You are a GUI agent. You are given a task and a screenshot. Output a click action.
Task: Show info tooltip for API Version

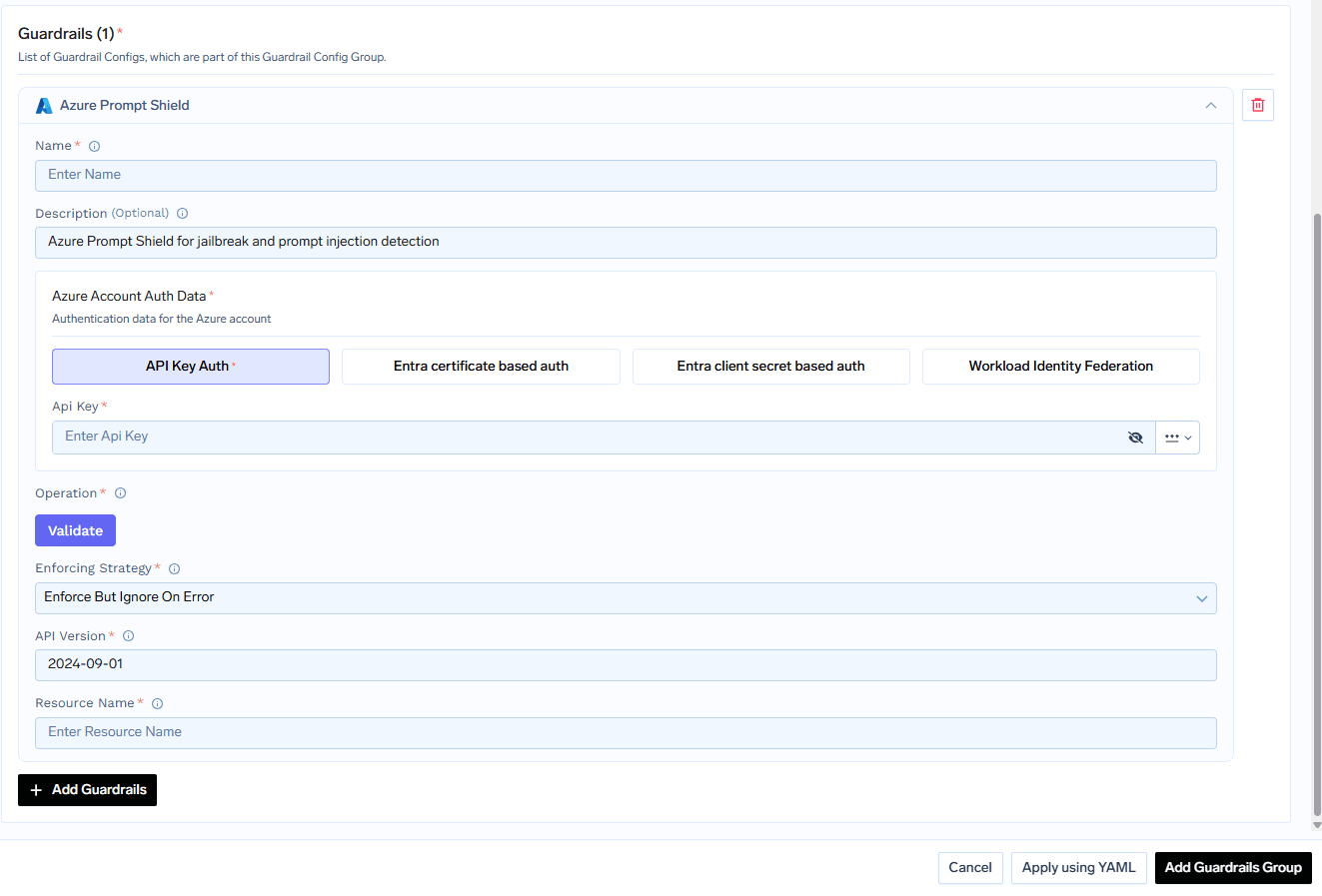tap(129, 636)
